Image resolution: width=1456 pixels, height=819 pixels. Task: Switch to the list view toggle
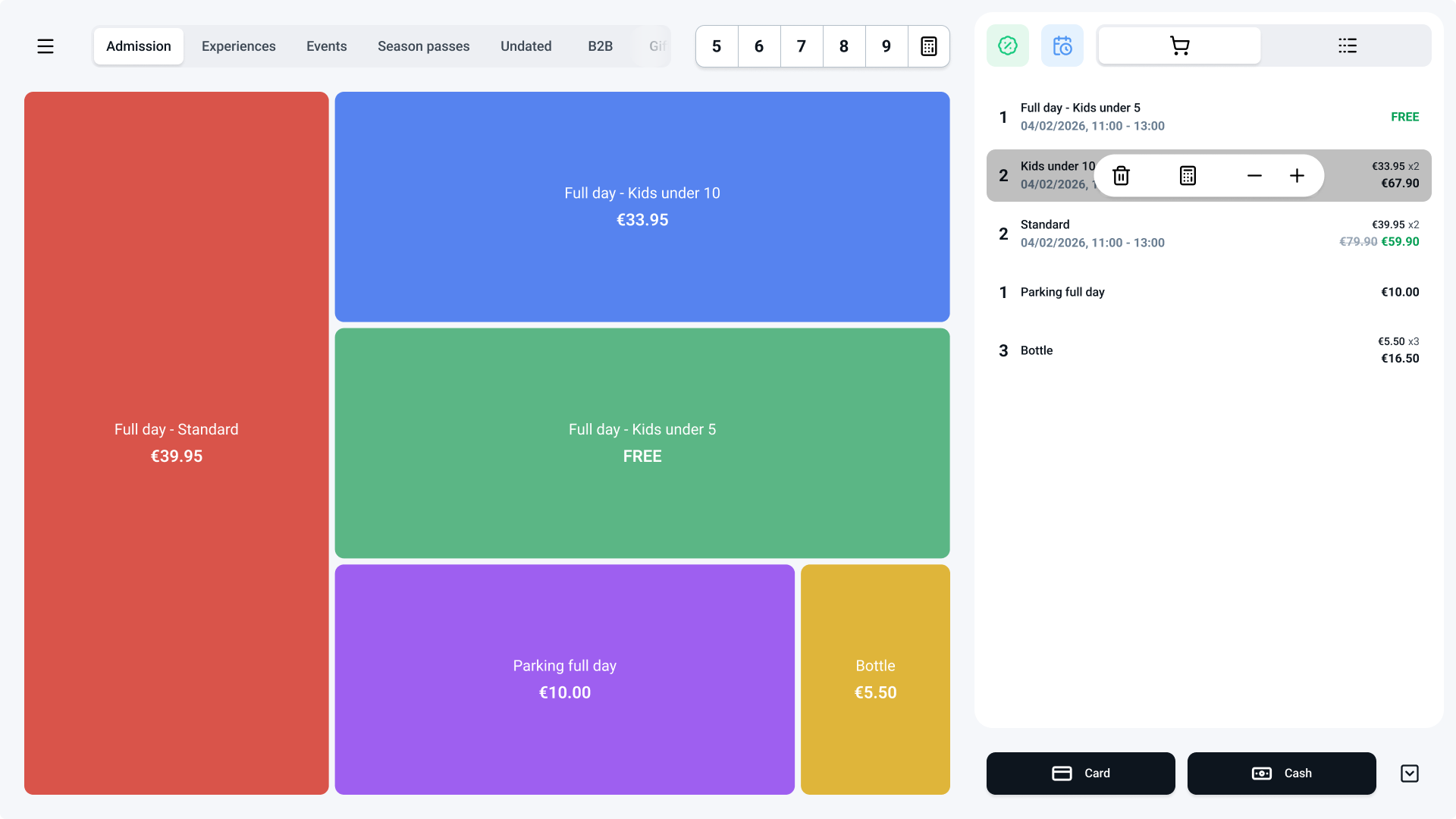click(x=1347, y=45)
